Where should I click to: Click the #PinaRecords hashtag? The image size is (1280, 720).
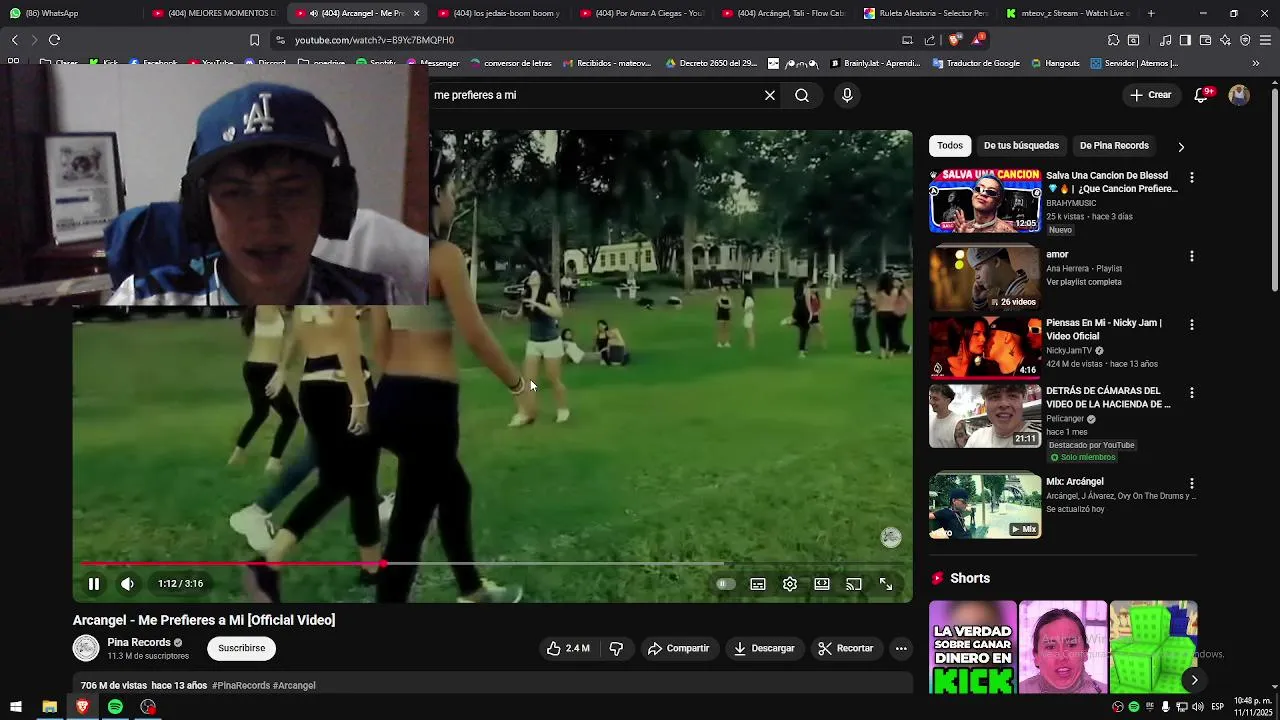click(x=241, y=686)
